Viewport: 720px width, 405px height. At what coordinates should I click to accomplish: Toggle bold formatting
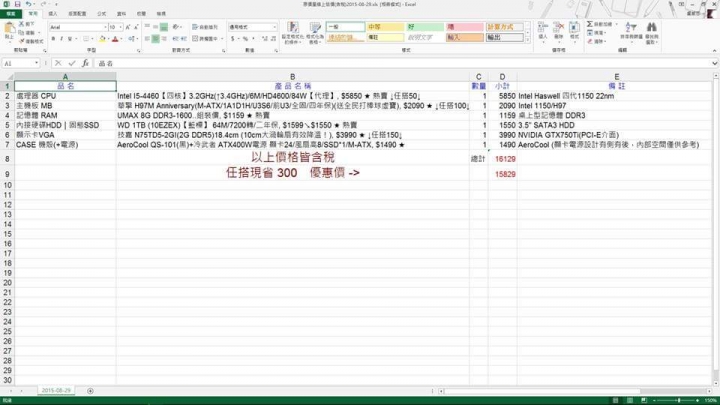[x=53, y=39]
